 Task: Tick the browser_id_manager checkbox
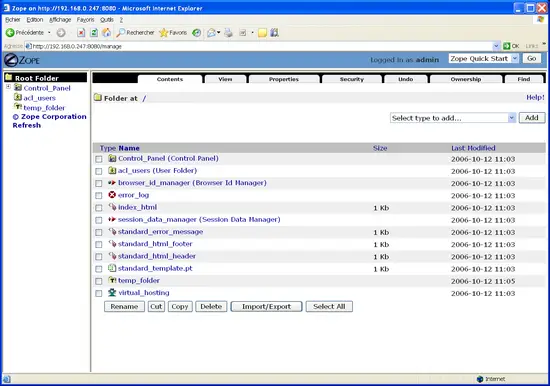coord(99,183)
